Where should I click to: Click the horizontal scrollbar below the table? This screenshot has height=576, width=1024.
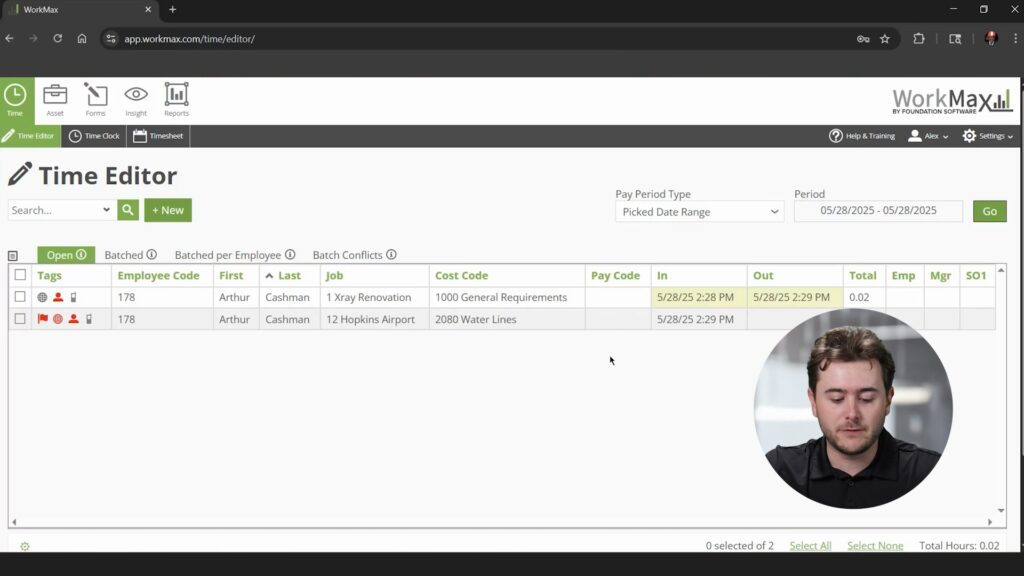[500, 522]
